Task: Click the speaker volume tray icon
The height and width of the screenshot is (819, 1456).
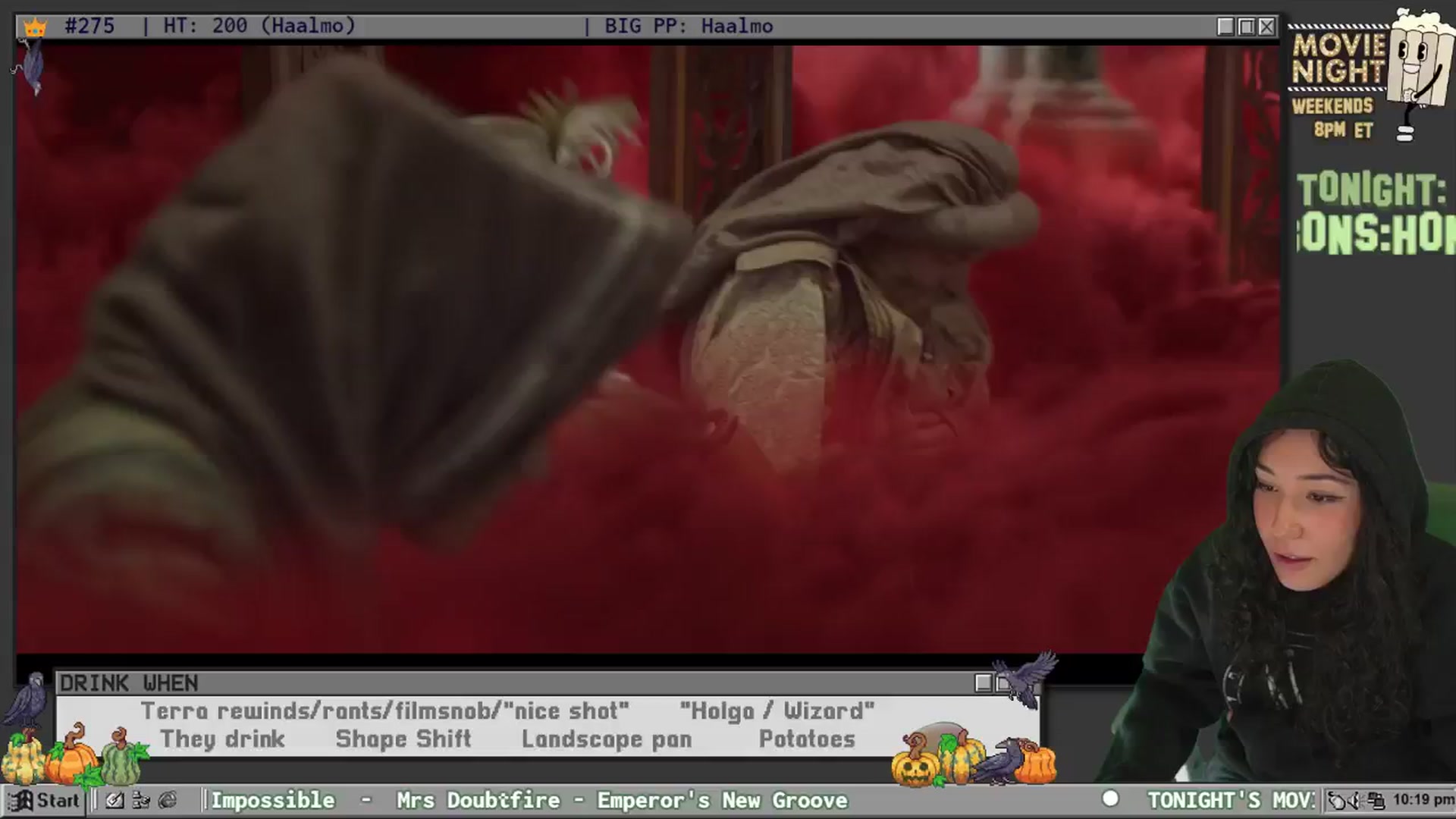Action: pos(1355,801)
